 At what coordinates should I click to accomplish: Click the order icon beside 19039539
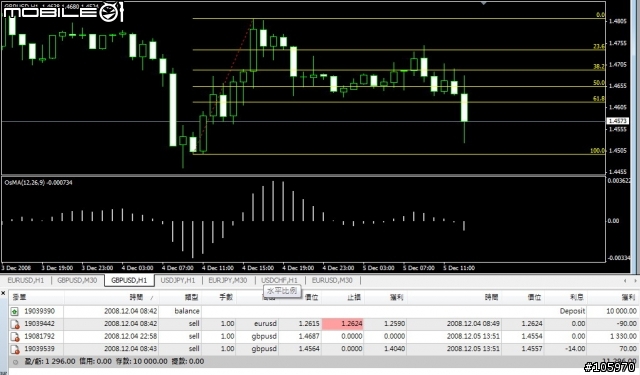(15, 350)
